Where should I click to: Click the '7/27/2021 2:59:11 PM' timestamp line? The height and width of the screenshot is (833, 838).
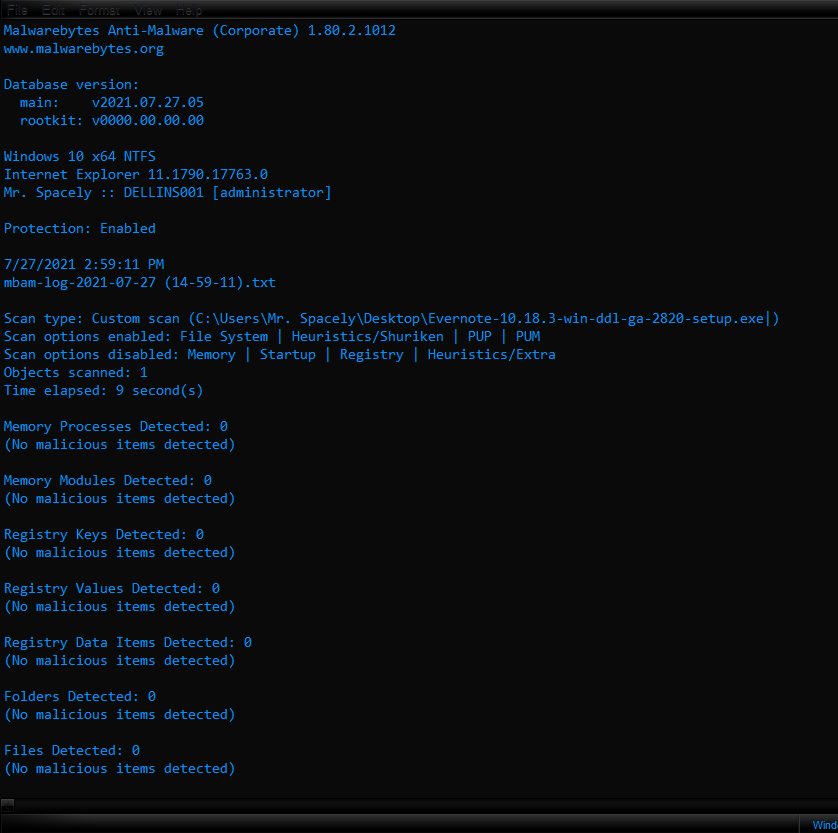[x=84, y=264]
